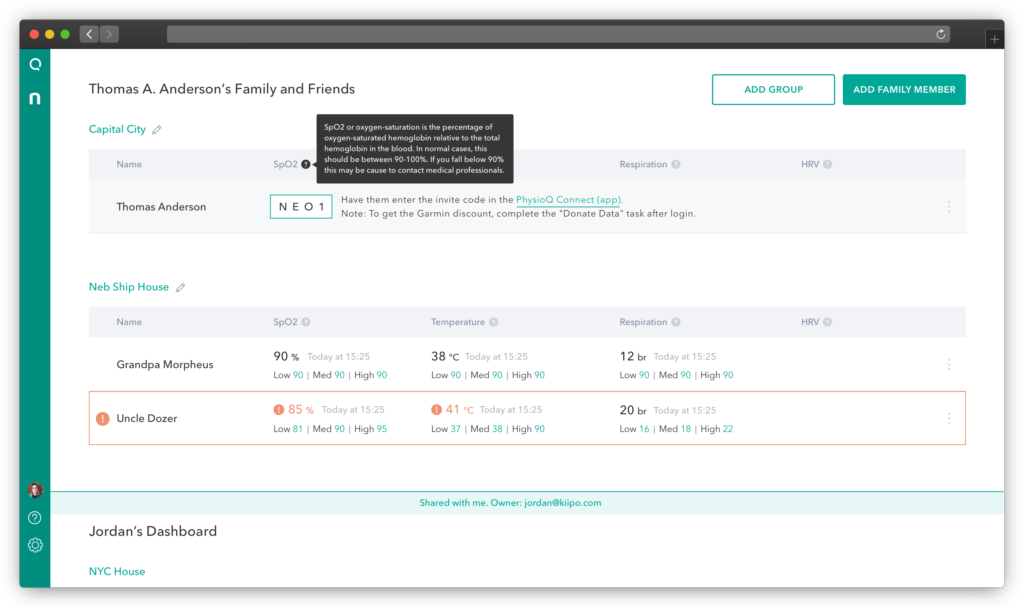
Task: Click the ADD FAMILY MEMBER button
Action: [904, 90]
